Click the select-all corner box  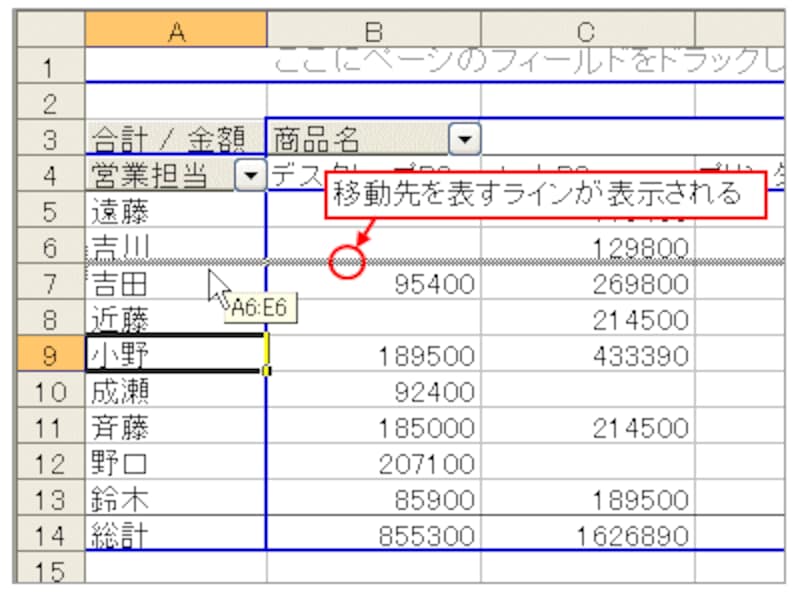pos(50,31)
